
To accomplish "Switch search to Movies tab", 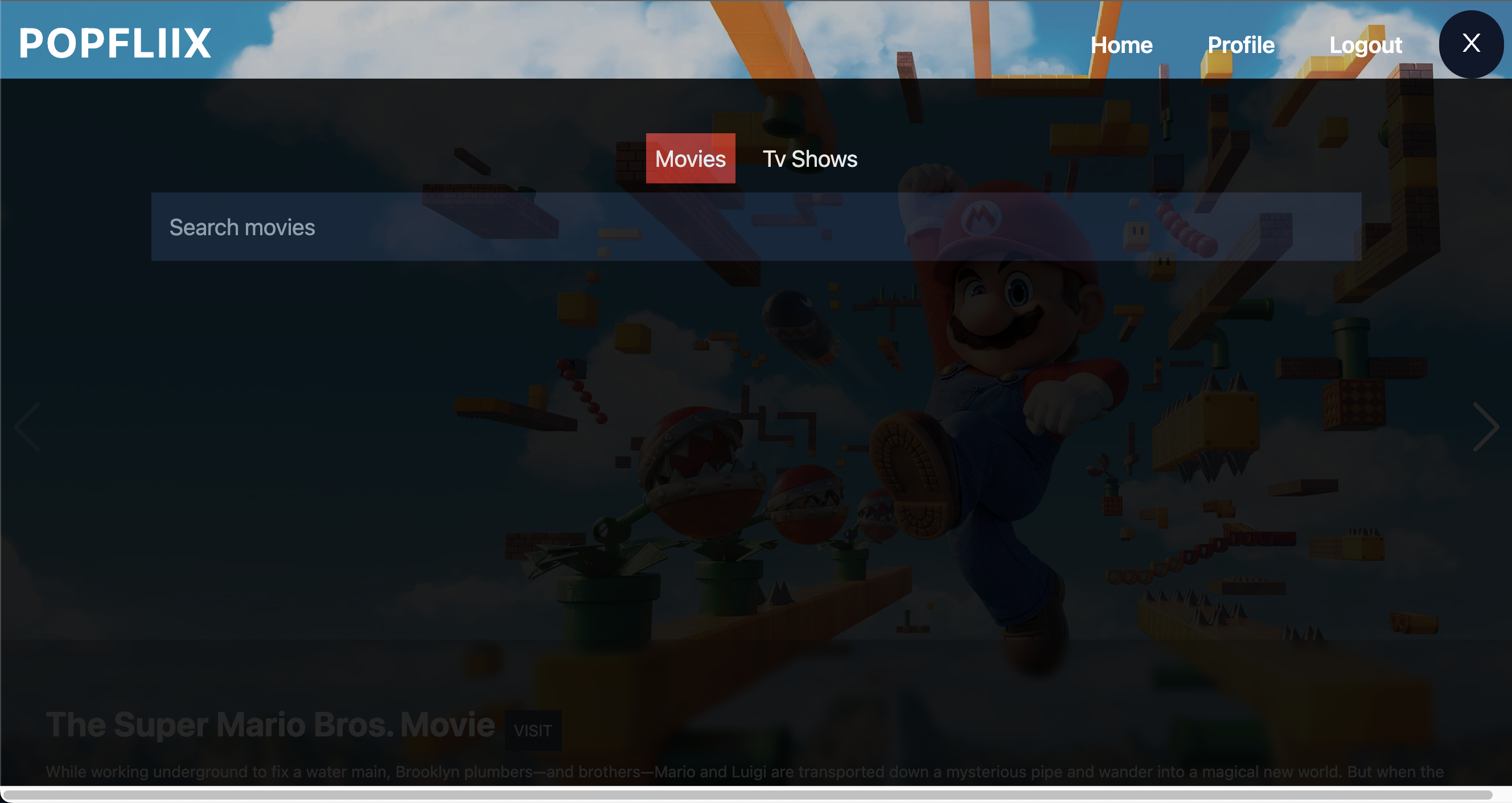I will click(x=691, y=158).
